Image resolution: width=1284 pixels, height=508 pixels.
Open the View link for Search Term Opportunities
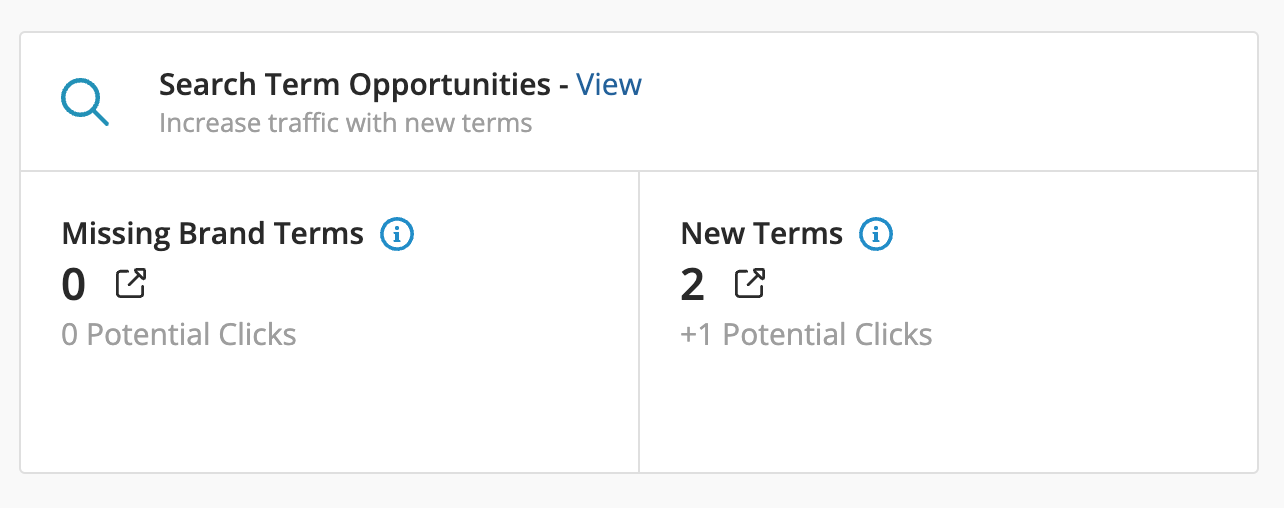[609, 85]
